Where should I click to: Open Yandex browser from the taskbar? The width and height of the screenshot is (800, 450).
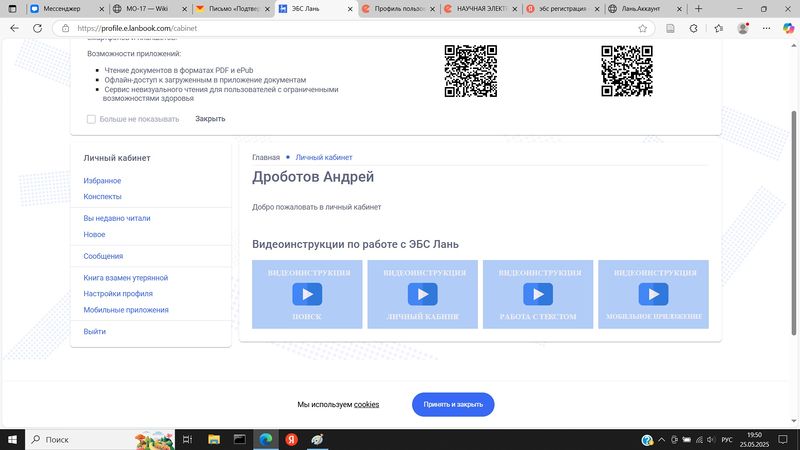click(x=291, y=440)
